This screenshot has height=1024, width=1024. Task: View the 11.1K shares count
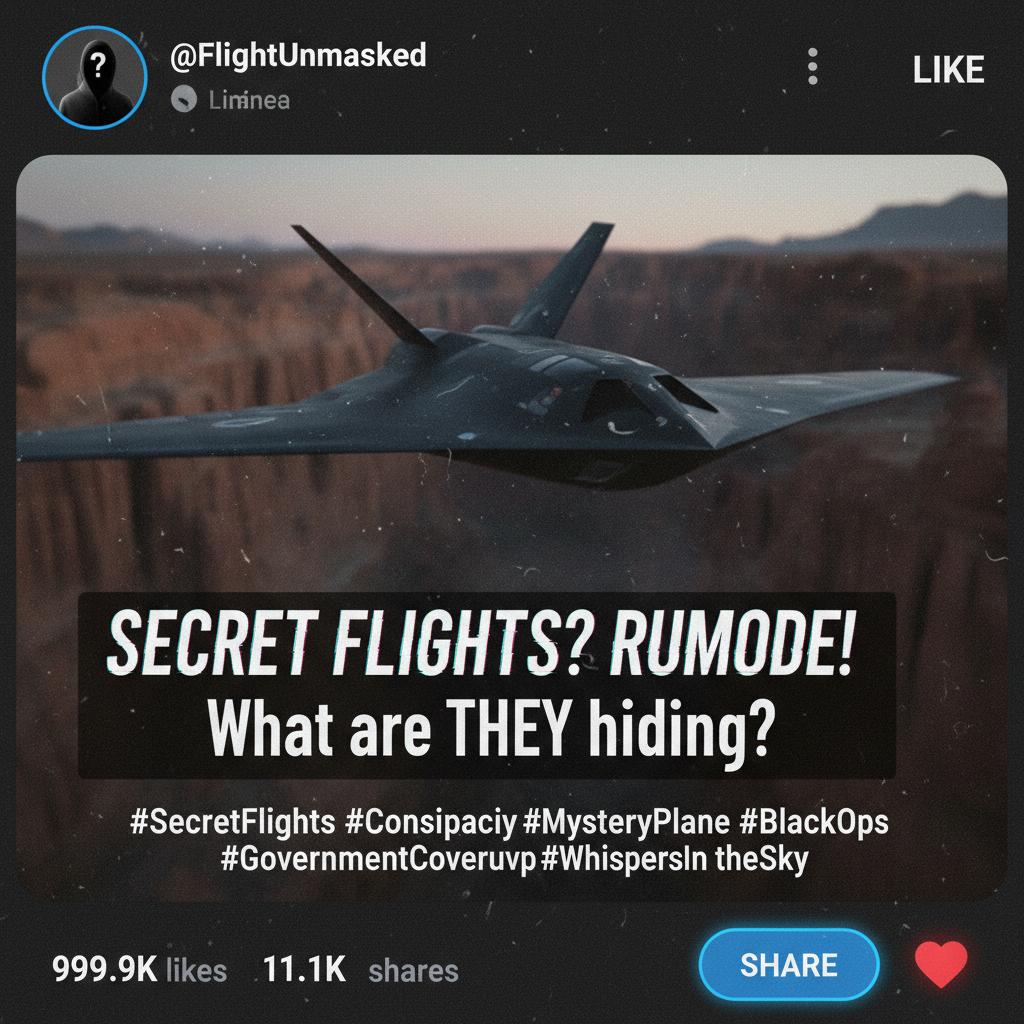[360, 970]
